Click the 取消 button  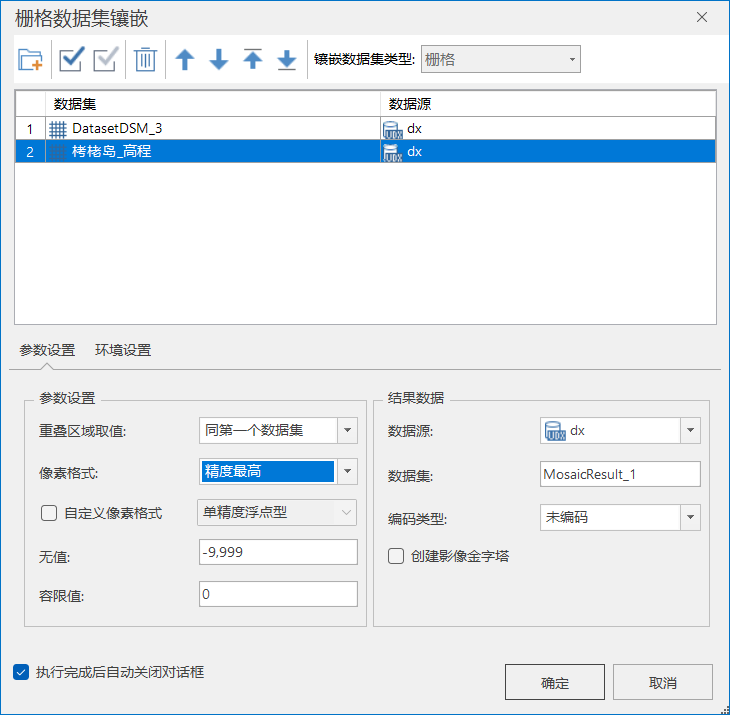[662, 682]
